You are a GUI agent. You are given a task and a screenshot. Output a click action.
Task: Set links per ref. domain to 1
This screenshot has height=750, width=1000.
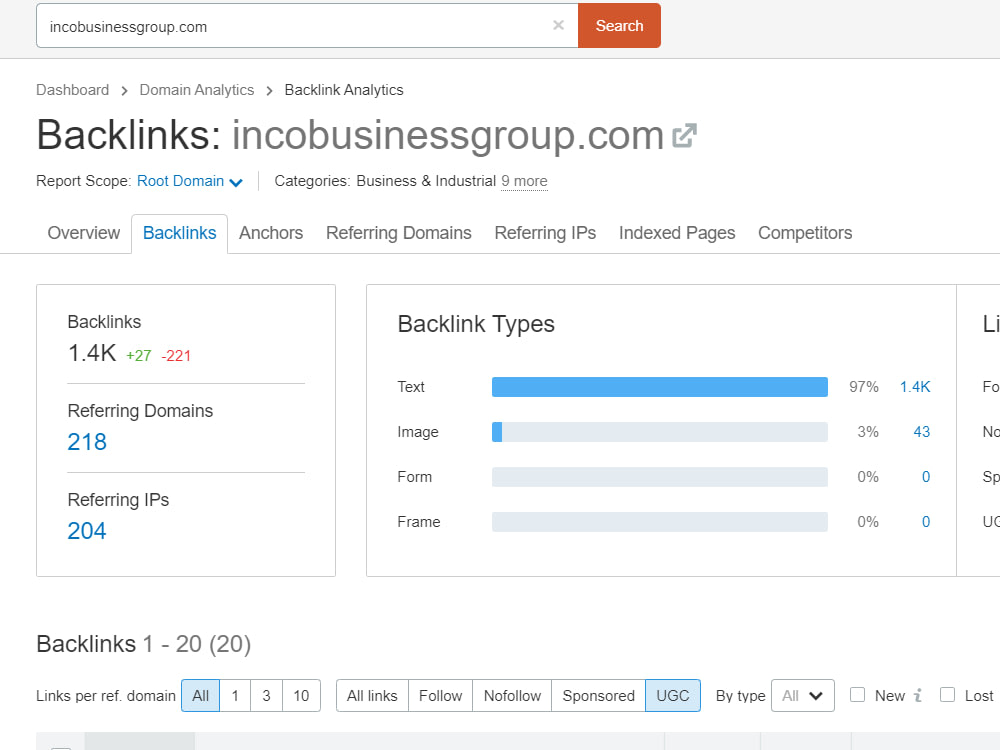tap(235, 695)
